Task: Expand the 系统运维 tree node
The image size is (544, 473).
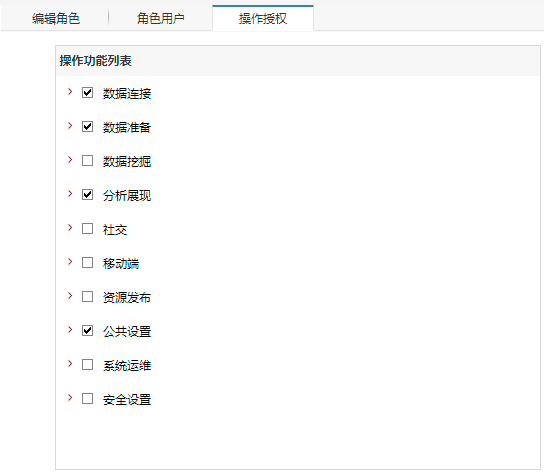Action: pyautogui.click(x=70, y=364)
